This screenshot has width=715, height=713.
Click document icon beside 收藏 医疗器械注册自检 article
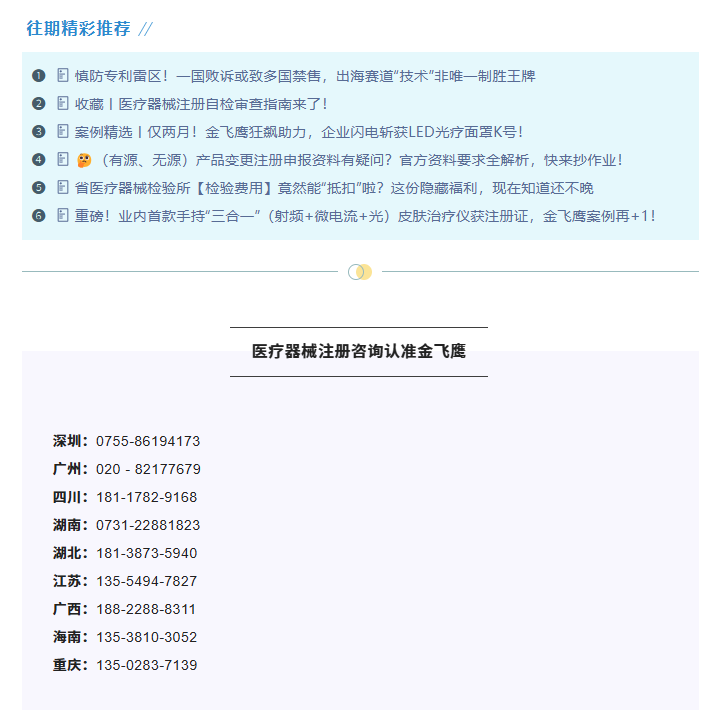63,104
